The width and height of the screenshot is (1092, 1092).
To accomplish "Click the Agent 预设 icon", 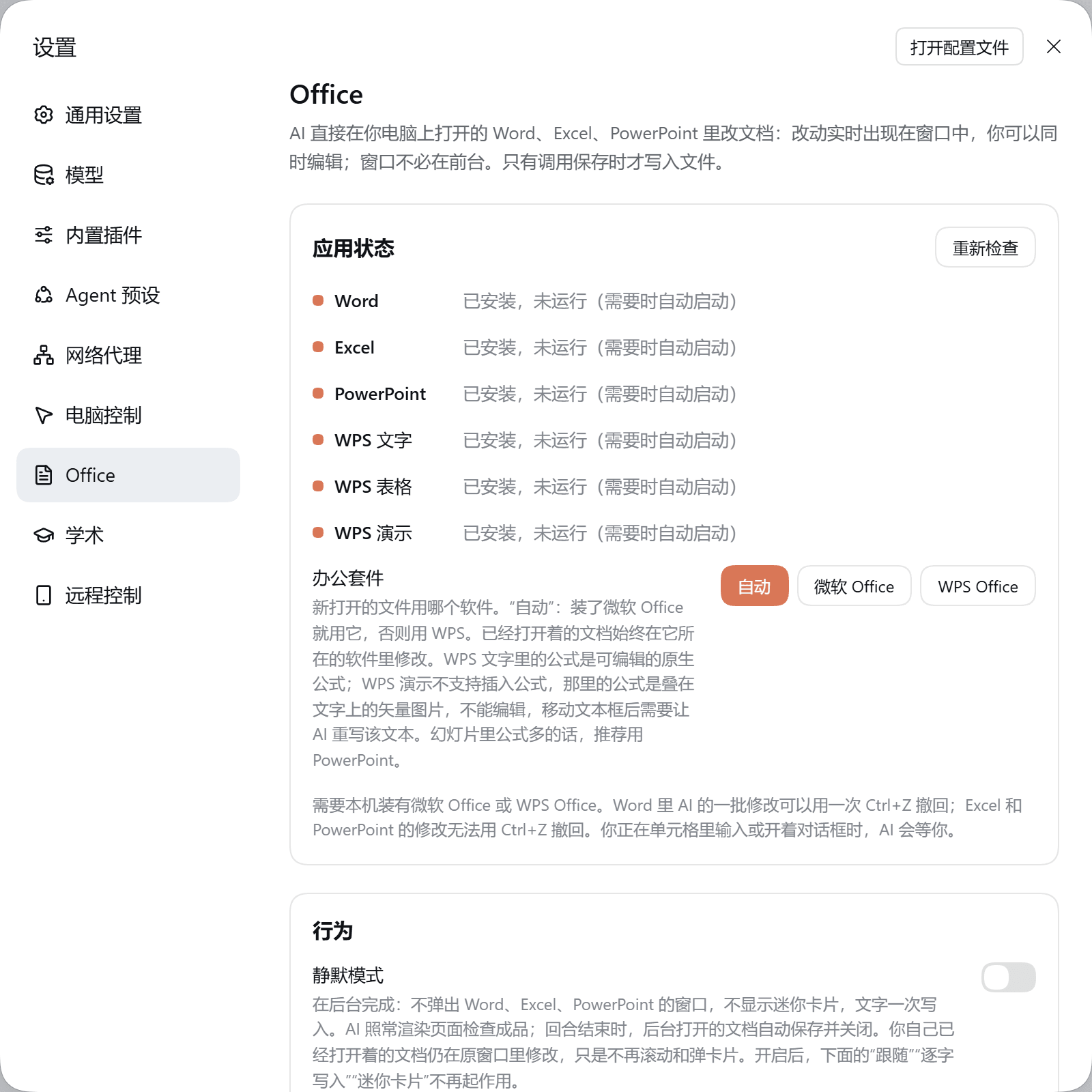I will point(44,295).
